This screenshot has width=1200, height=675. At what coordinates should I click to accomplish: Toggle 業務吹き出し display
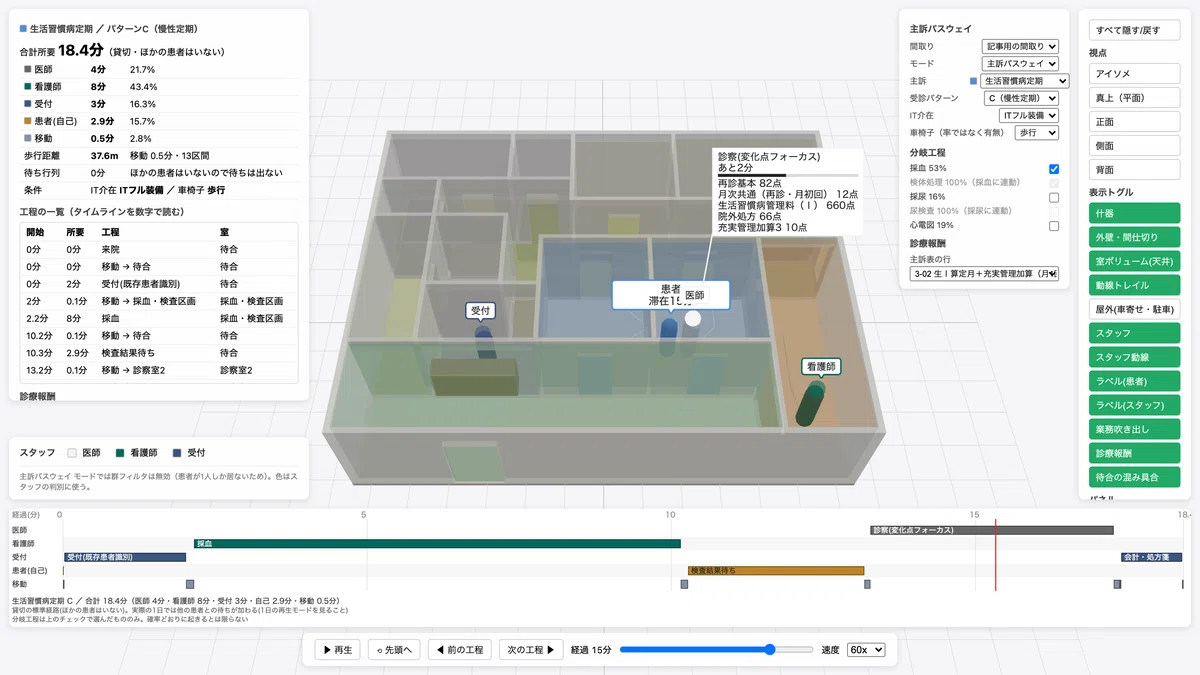pos(1134,429)
